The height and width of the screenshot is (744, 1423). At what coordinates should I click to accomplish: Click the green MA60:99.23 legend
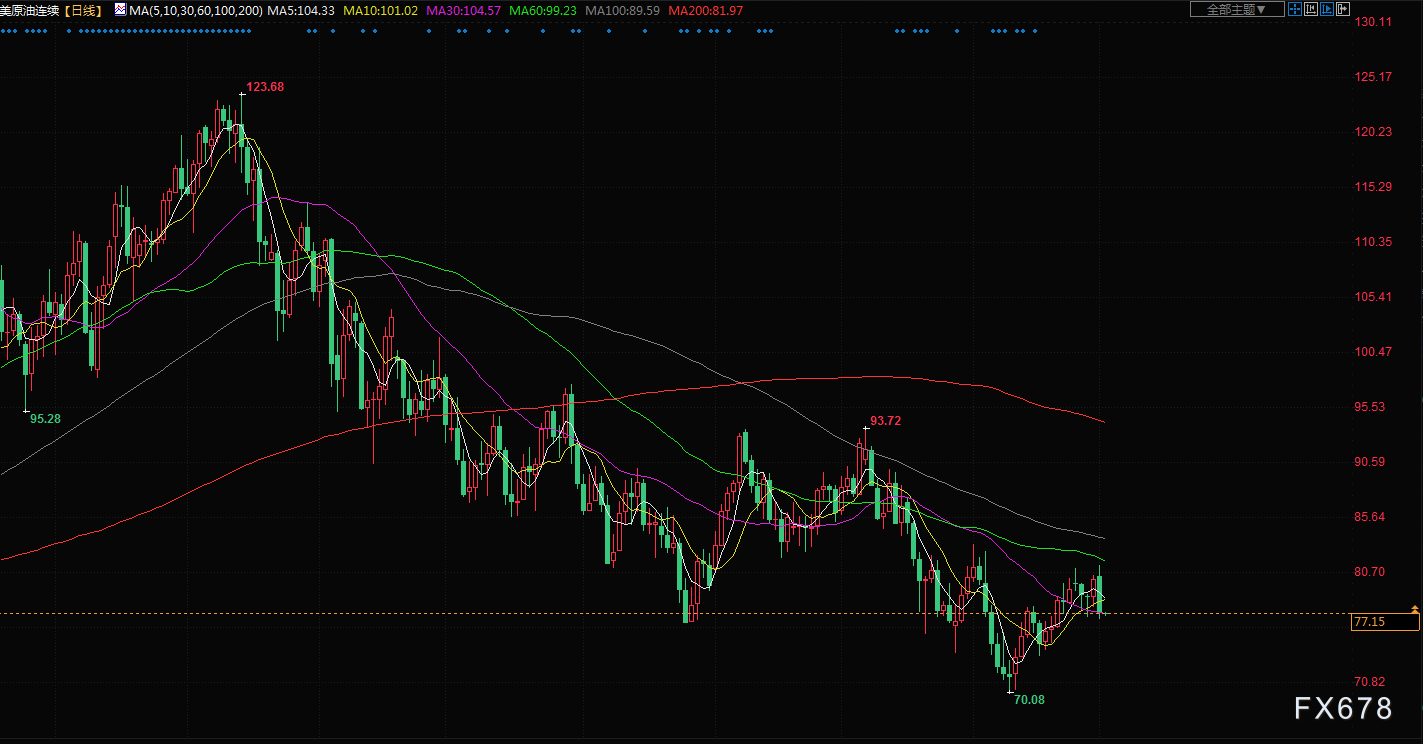point(543,10)
